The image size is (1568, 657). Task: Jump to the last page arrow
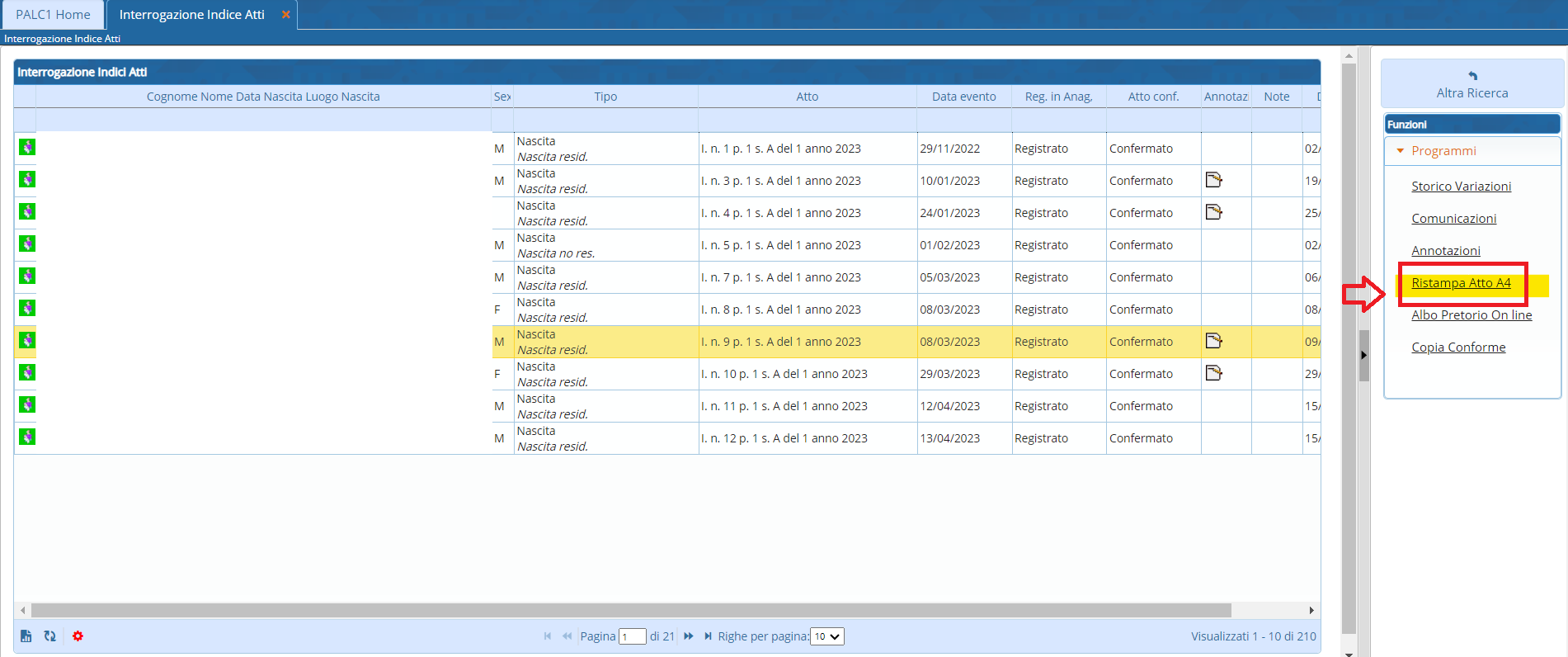point(708,636)
